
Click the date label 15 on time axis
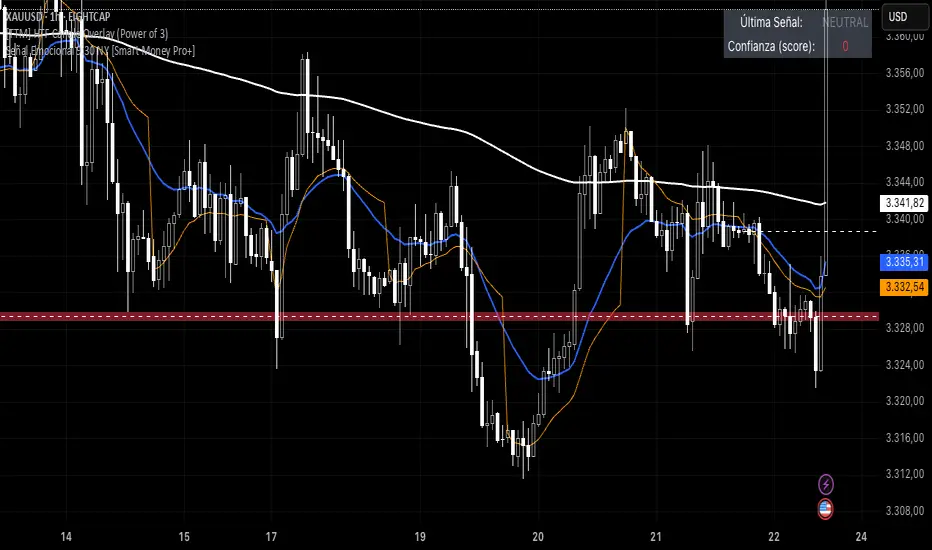point(184,536)
